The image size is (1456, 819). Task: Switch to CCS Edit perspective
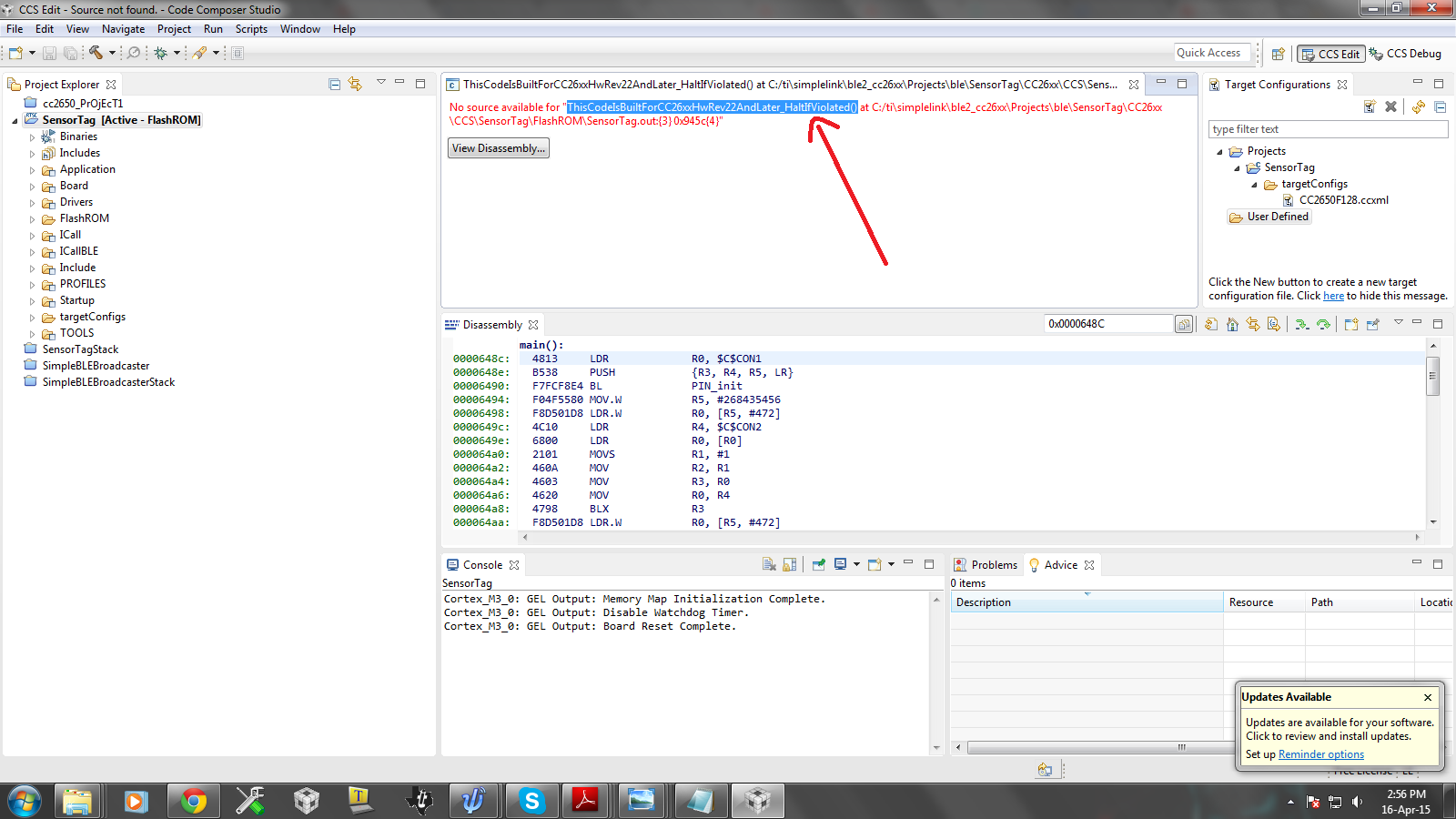pos(1330,54)
